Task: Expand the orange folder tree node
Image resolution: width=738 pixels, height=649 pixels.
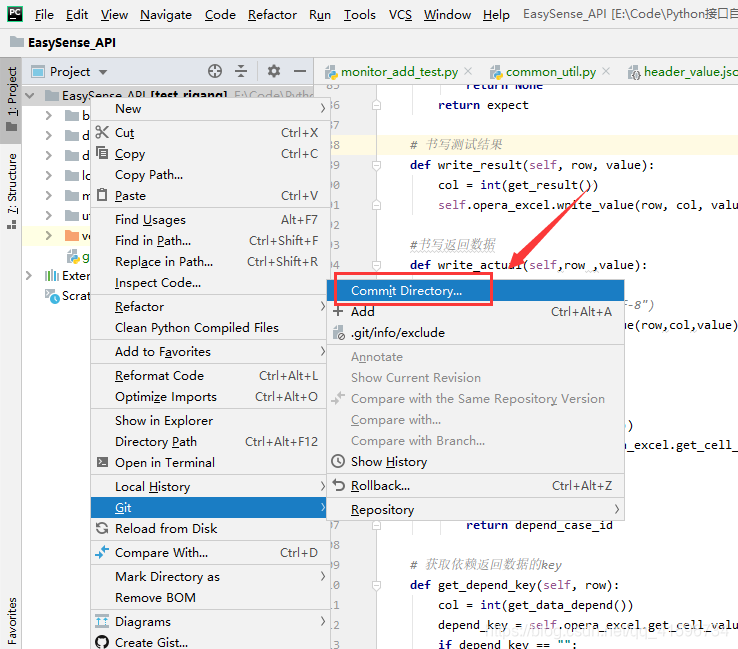Action: (x=48, y=235)
